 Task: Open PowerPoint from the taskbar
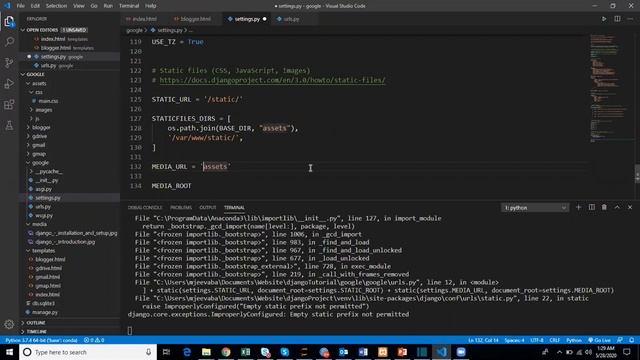click(x=402, y=352)
